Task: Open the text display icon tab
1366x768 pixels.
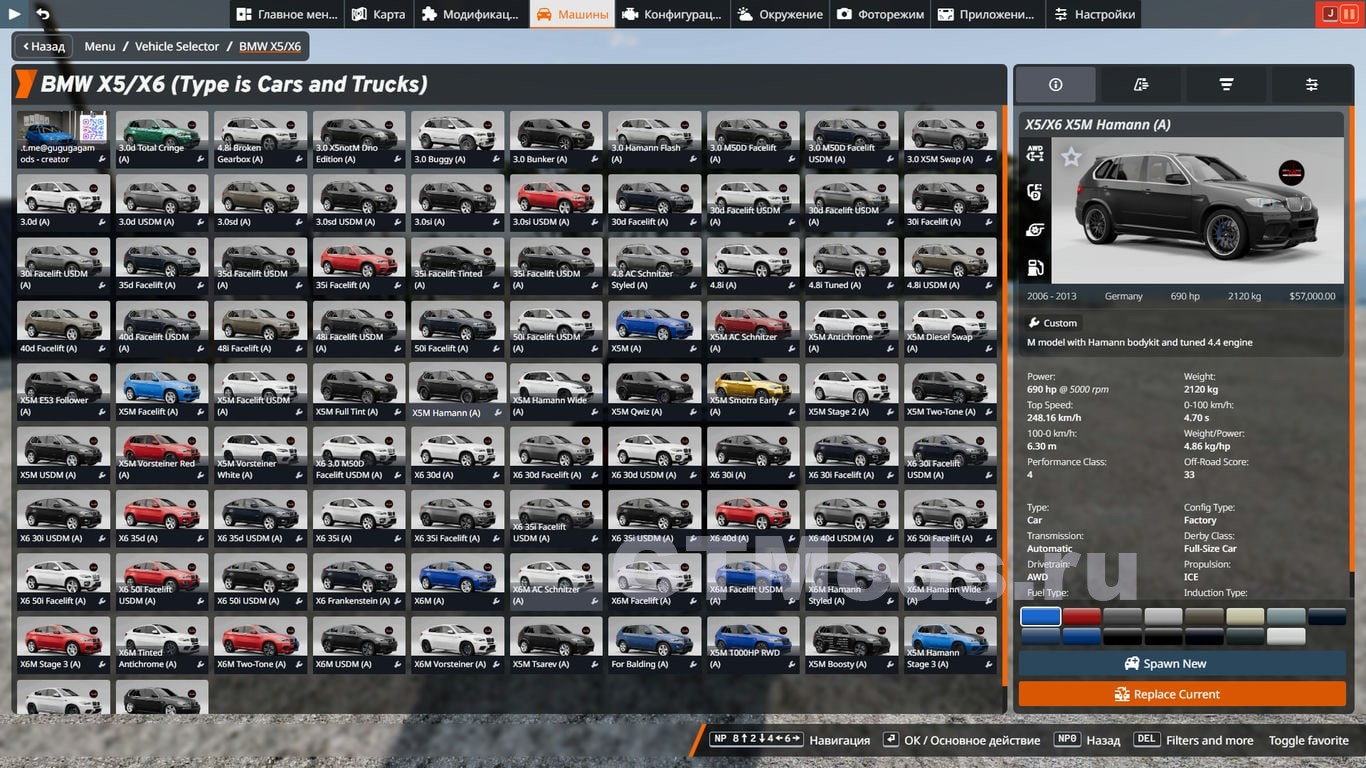Action: (x=1141, y=85)
